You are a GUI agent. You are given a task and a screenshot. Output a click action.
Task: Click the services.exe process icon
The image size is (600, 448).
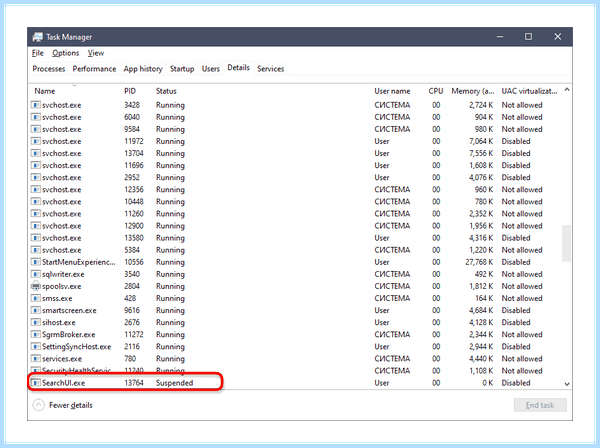pos(36,359)
